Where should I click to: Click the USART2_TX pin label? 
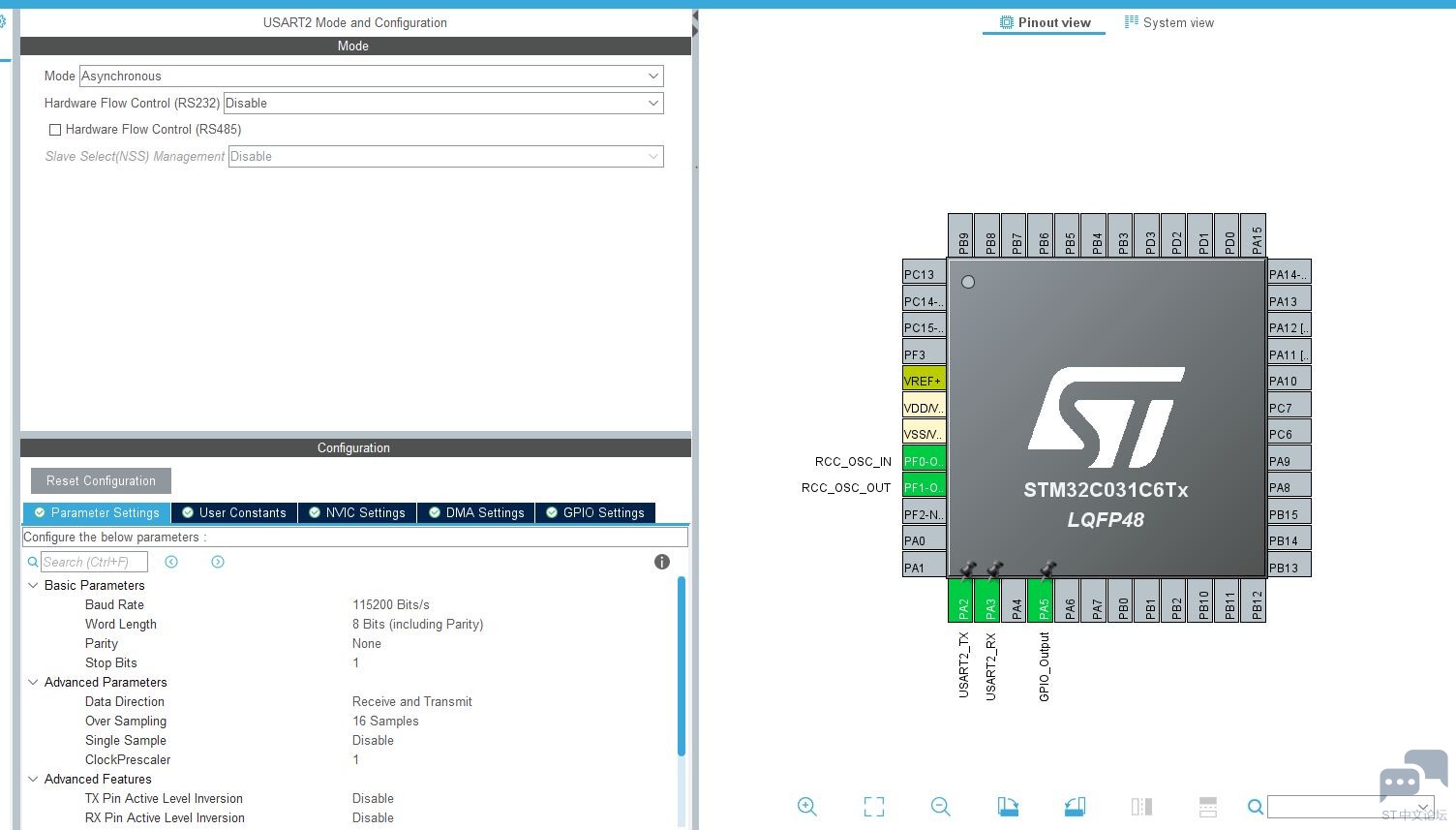tap(963, 665)
